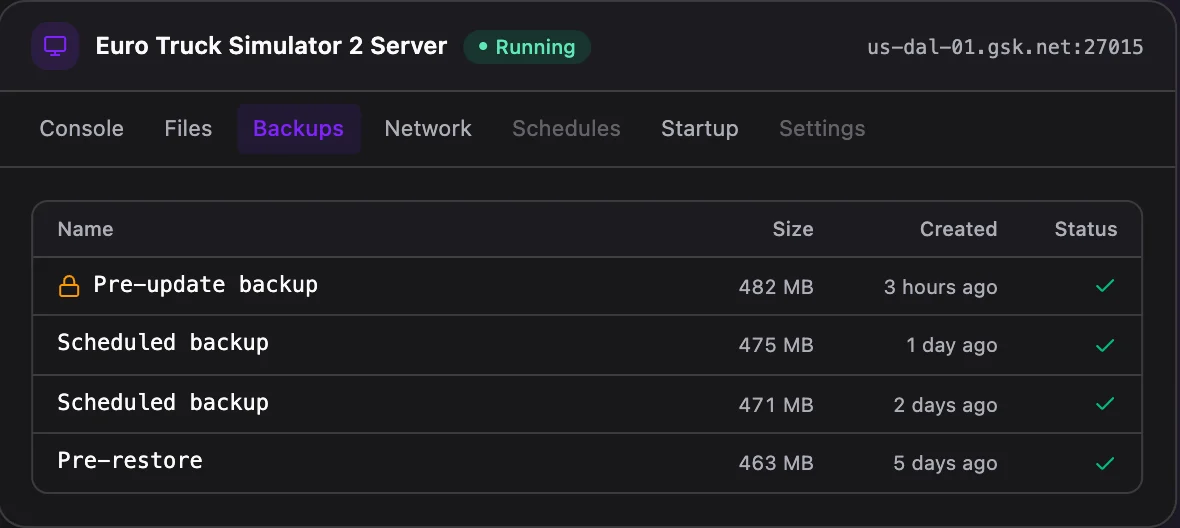
Task: Select the Backups tab
Action: pos(299,129)
